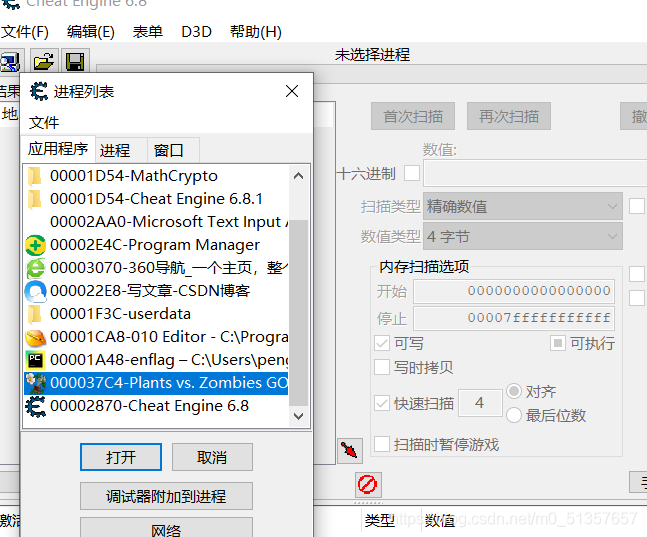Click the 取消 button
647x537 pixels.
[x=212, y=457]
